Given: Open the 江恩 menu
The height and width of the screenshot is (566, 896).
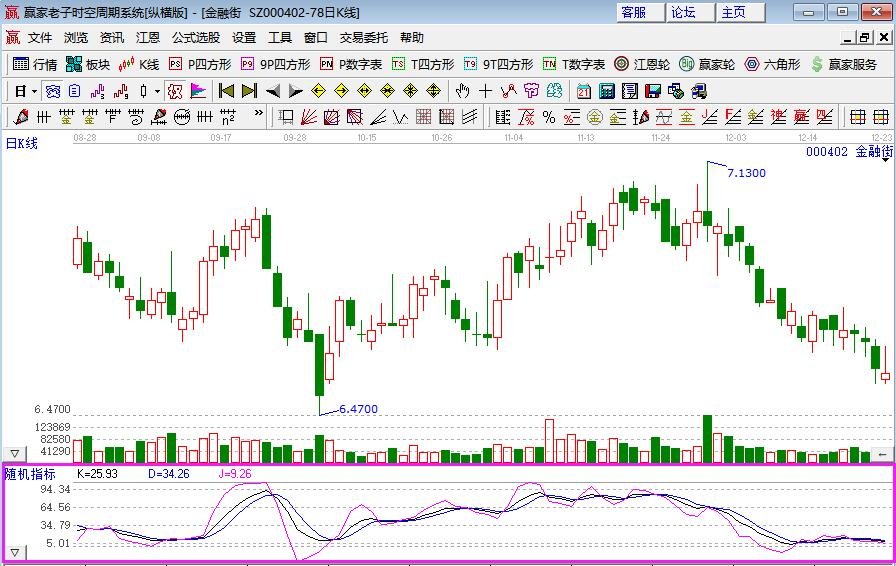Looking at the screenshot, I should 148,38.
